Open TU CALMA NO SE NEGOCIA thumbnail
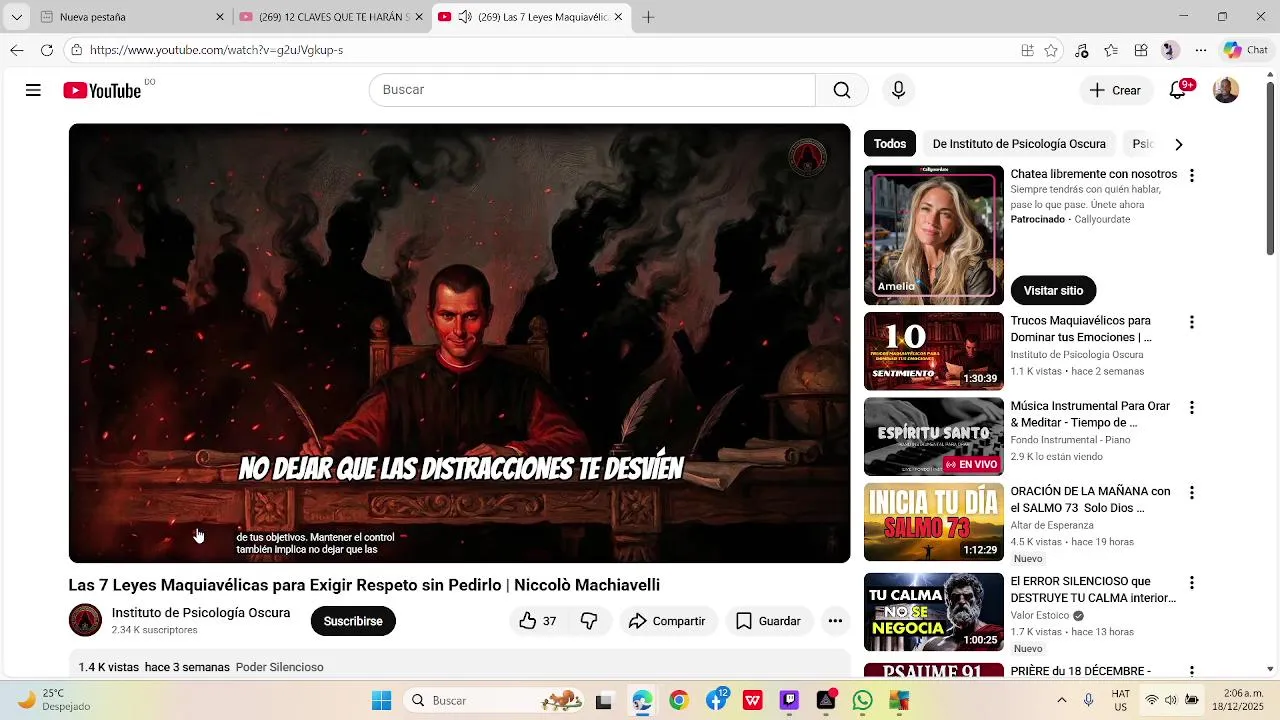The image size is (1280, 720). click(933, 612)
